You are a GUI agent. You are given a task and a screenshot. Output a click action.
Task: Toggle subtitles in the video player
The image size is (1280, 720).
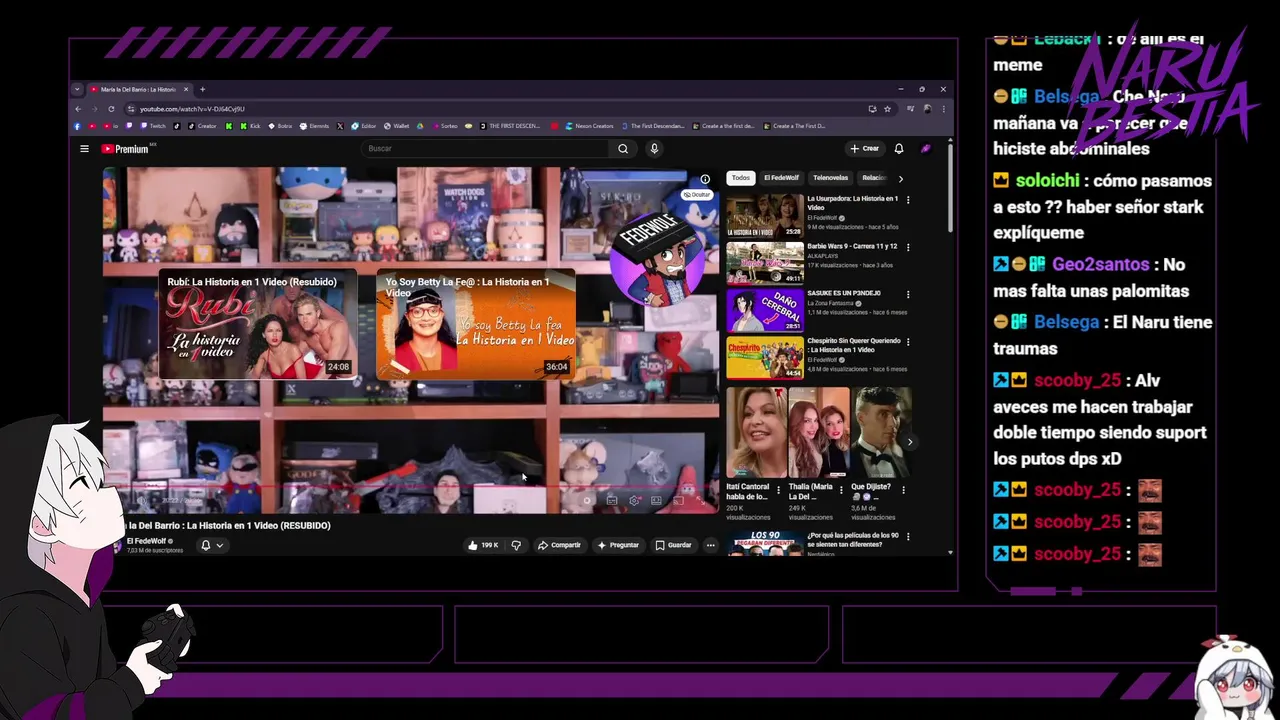point(612,500)
